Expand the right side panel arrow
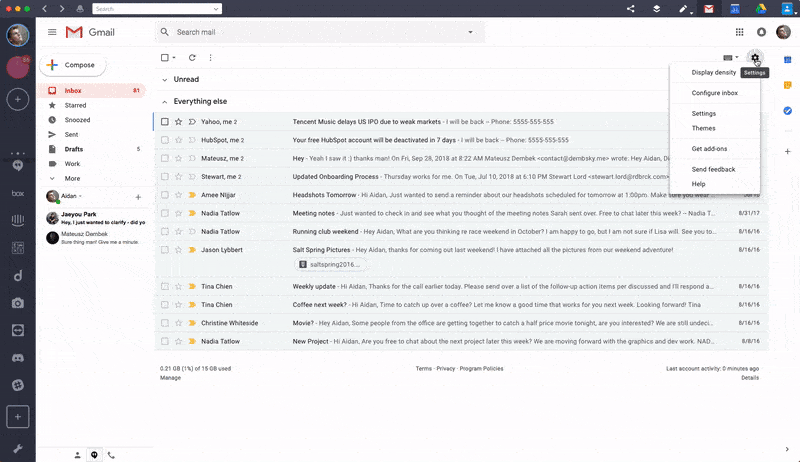Screen dimensions: 800x462 click(x=787, y=449)
